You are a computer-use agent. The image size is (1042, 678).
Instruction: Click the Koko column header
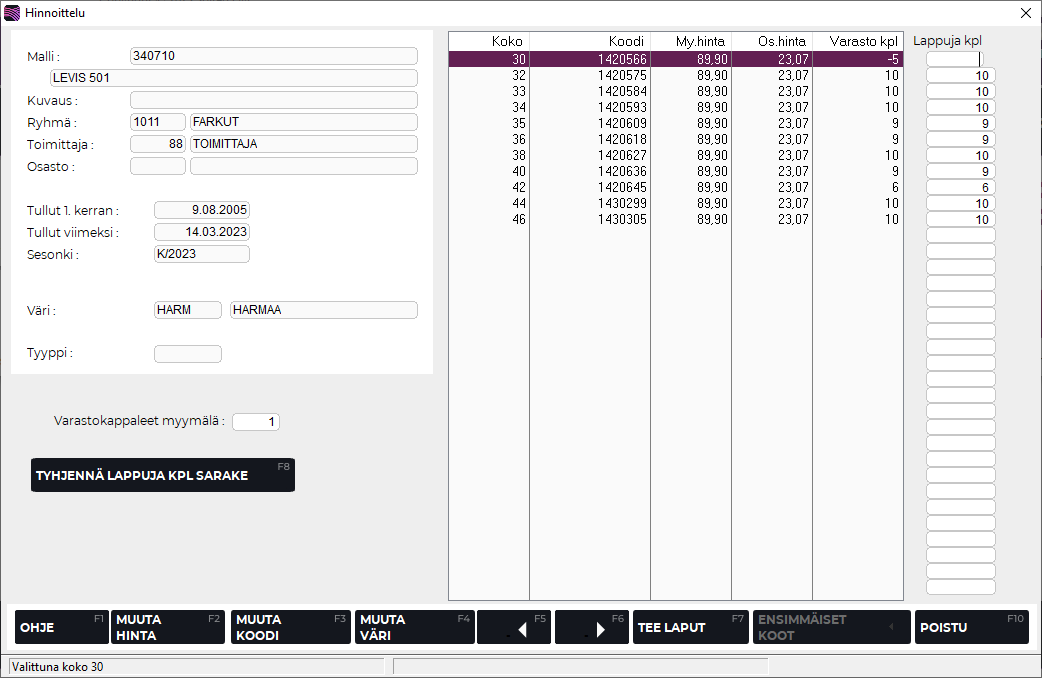(x=489, y=41)
